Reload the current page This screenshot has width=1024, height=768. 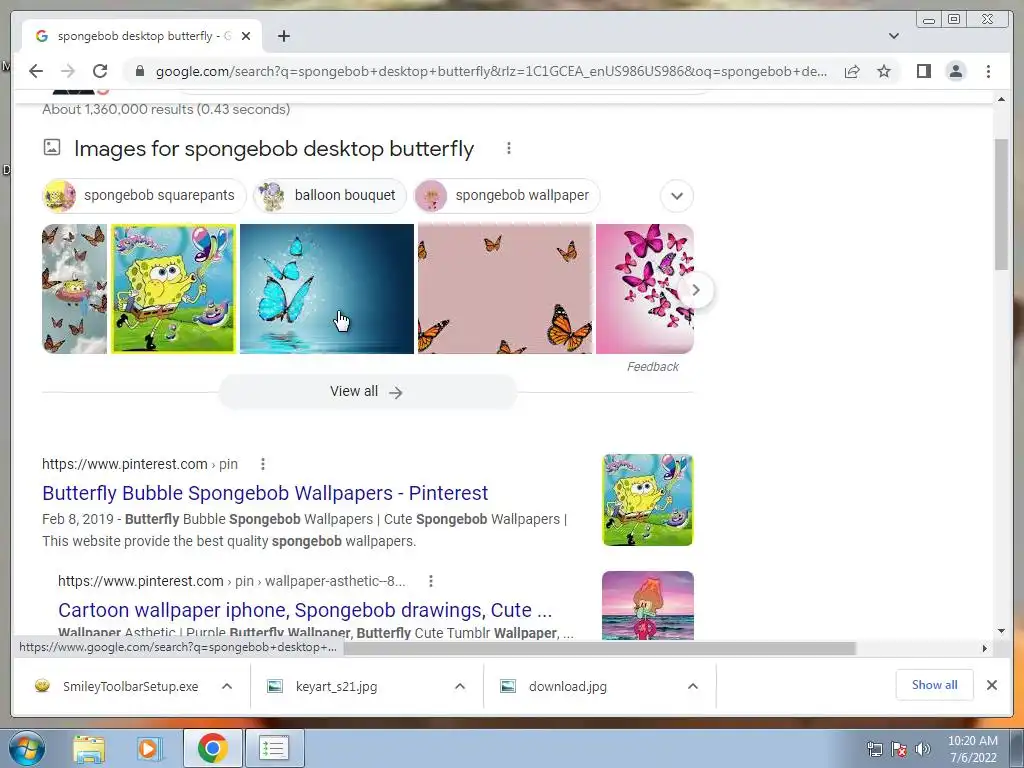[x=100, y=71]
